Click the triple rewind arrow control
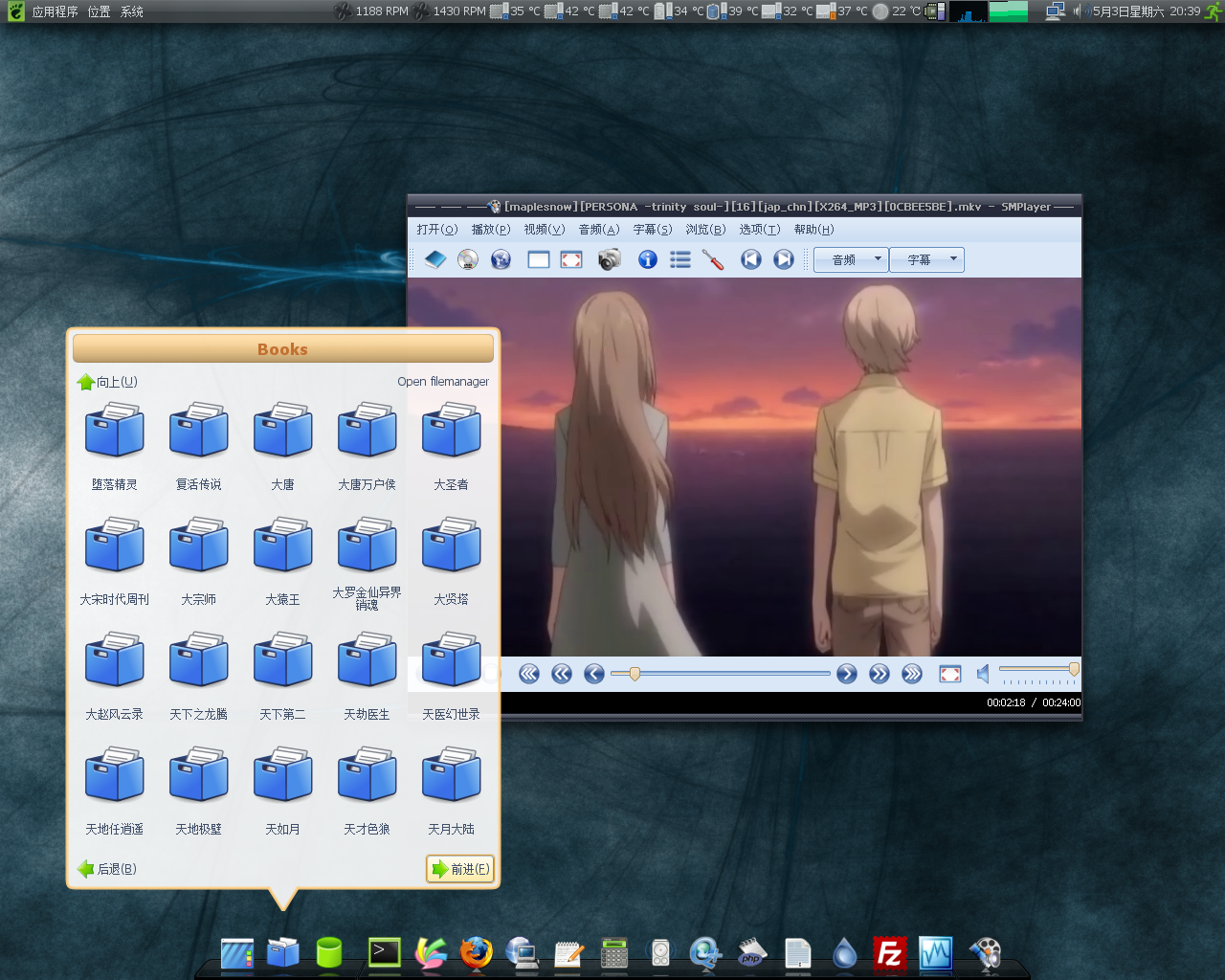 529,674
